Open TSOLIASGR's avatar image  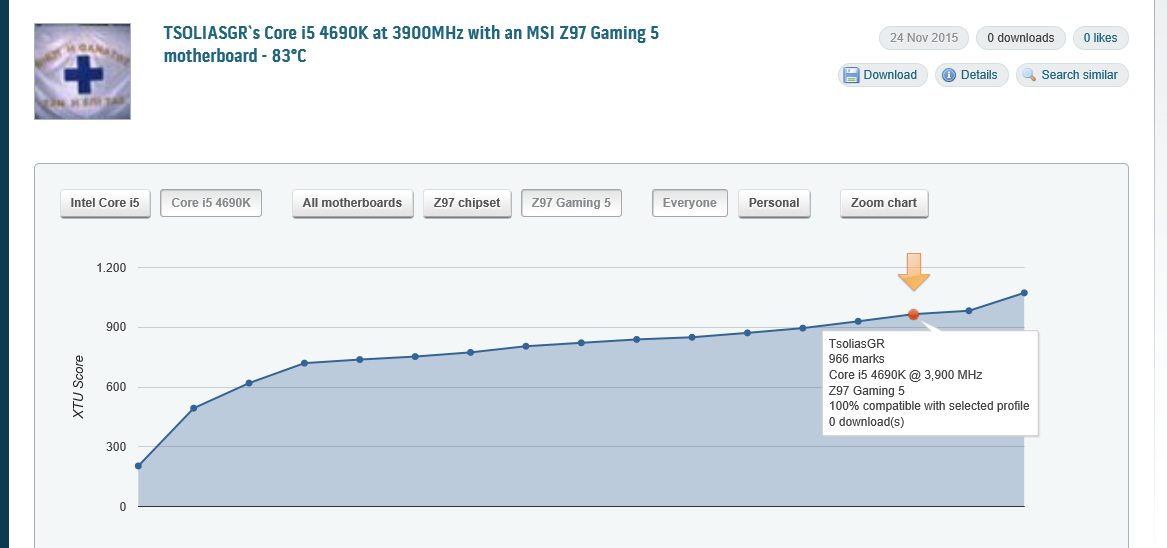click(x=83, y=71)
